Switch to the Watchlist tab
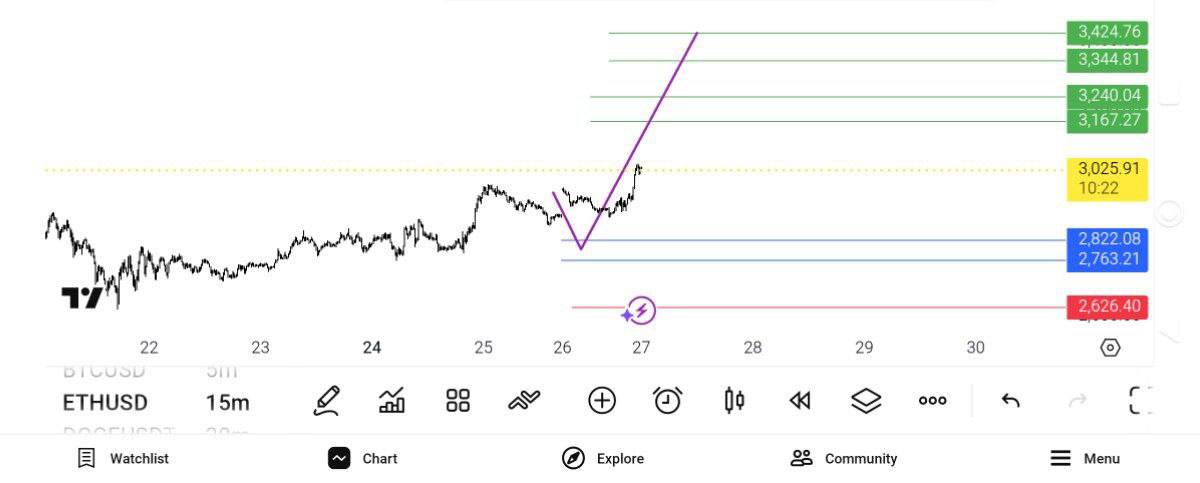The width and height of the screenshot is (1200, 483). click(x=124, y=458)
